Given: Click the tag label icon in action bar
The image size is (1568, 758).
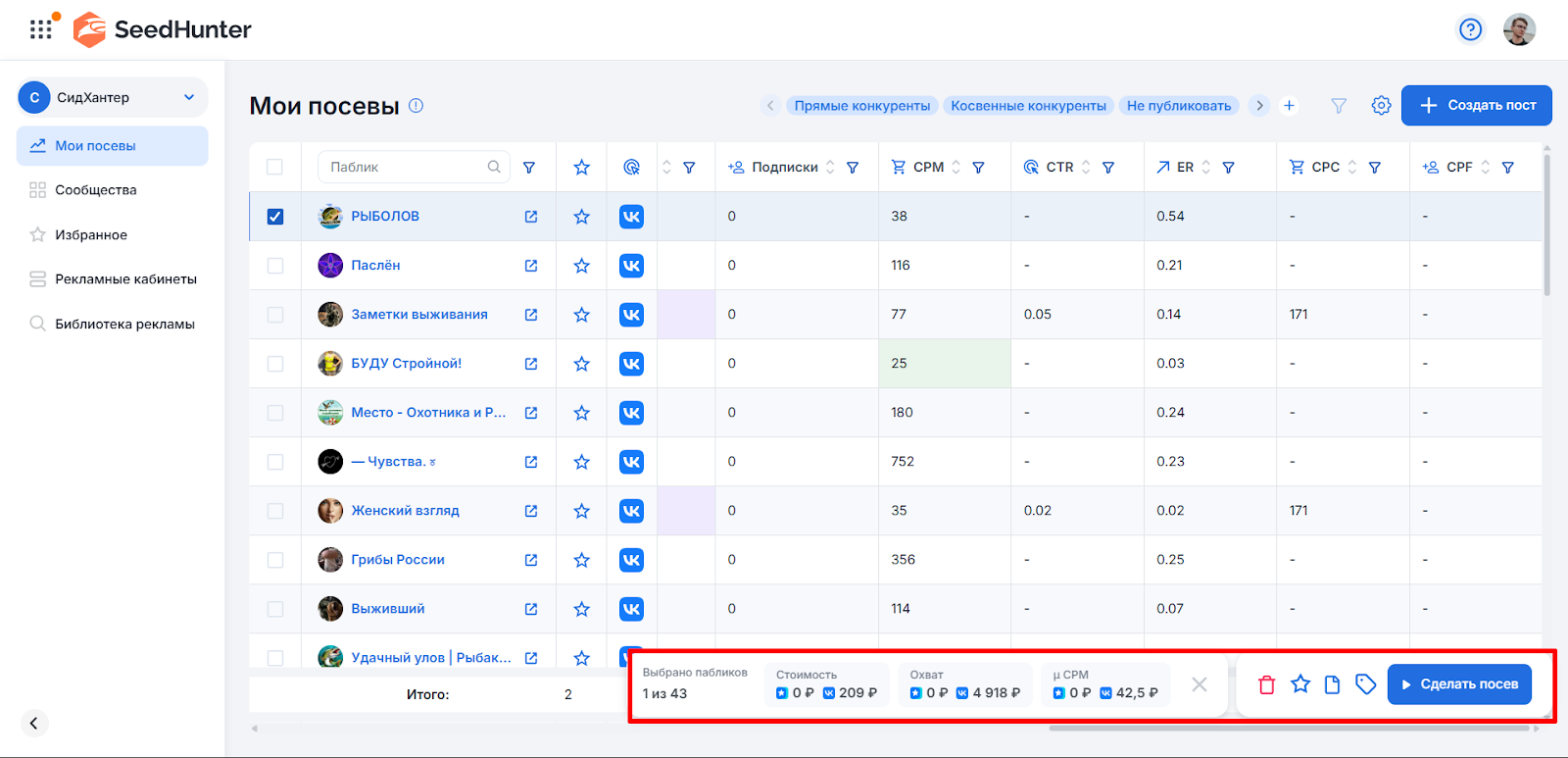Looking at the screenshot, I should click(x=1365, y=684).
